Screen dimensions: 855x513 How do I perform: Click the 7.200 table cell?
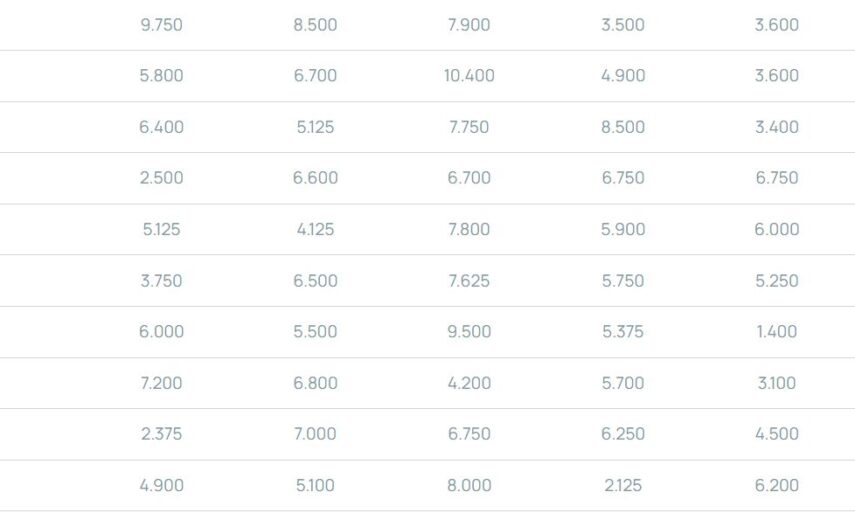[x=161, y=383]
